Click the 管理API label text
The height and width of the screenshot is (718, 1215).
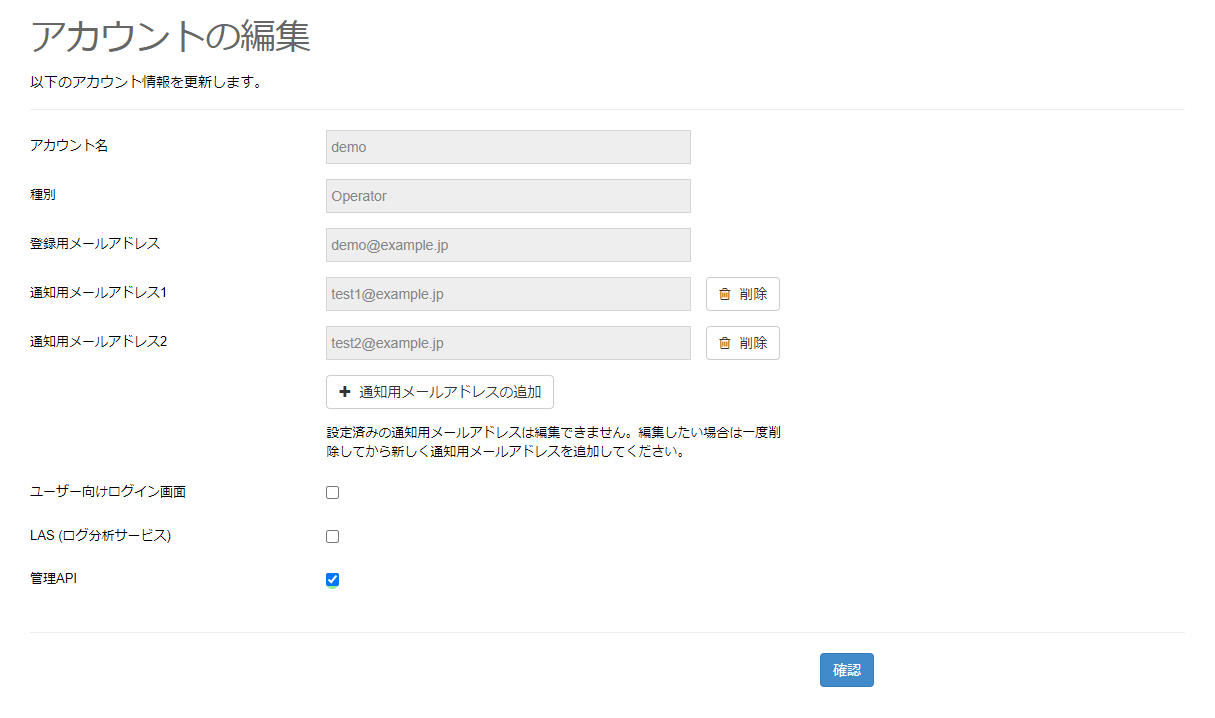click(x=53, y=577)
